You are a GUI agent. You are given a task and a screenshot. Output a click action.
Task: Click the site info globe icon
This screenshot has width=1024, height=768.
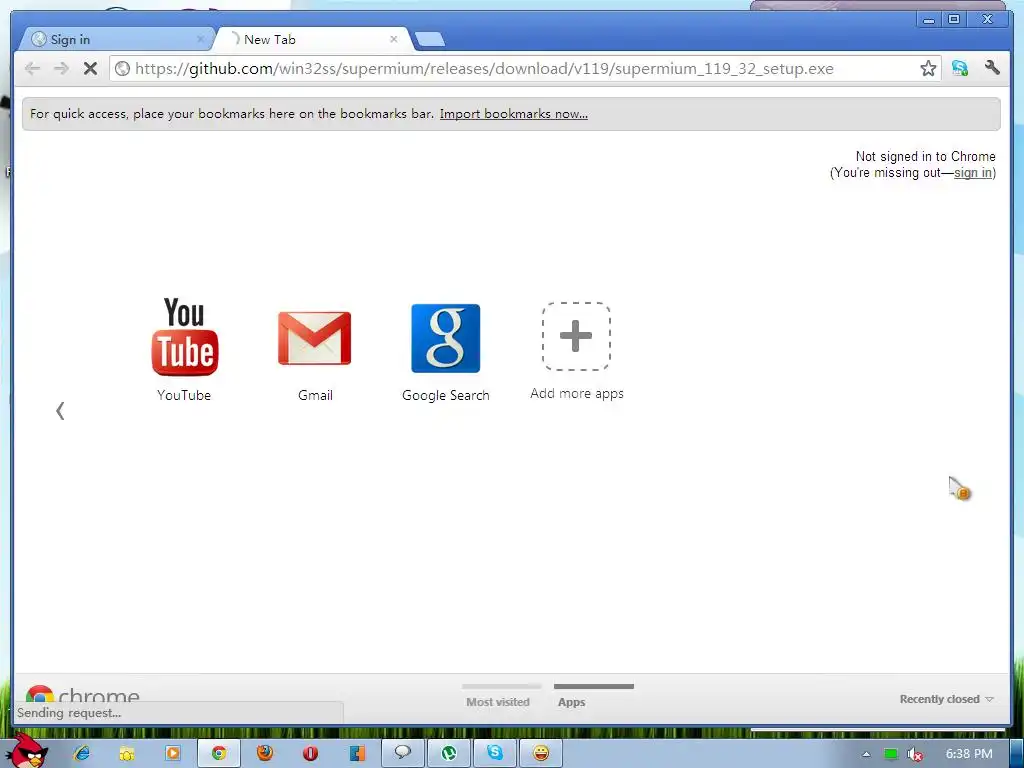[122, 69]
